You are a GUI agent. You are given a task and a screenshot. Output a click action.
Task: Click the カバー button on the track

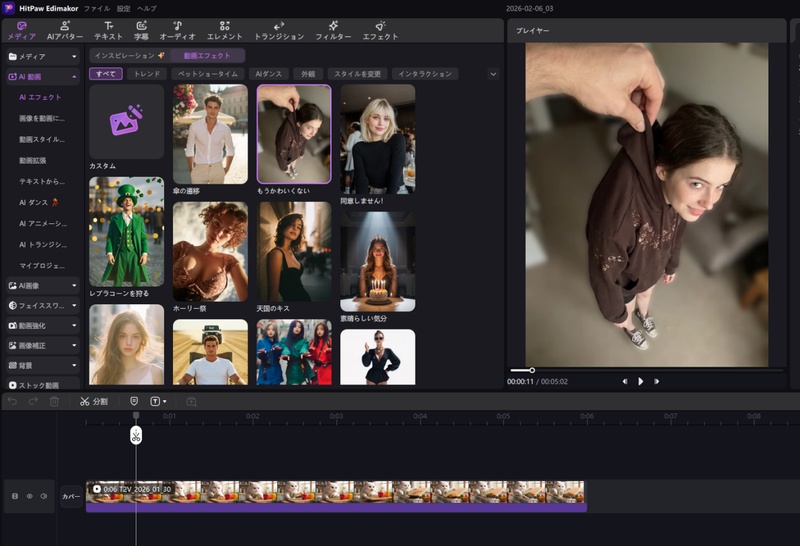[x=71, y=496]
